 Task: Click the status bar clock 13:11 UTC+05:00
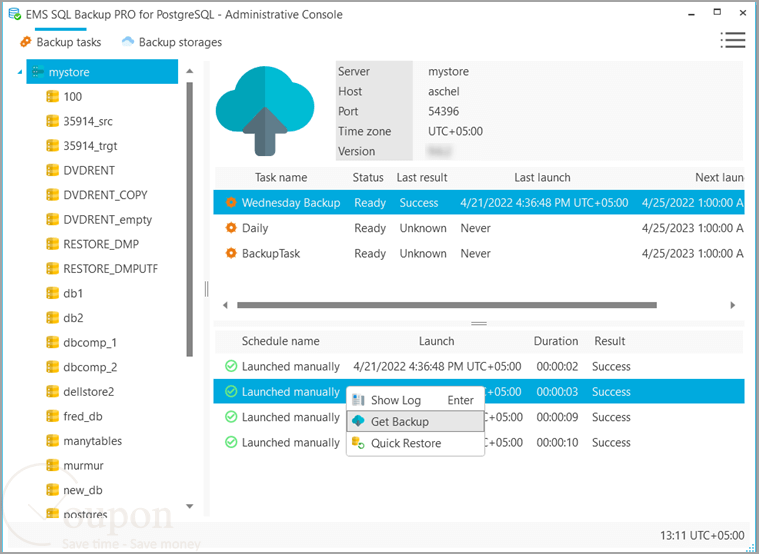(x=702, y=535)
